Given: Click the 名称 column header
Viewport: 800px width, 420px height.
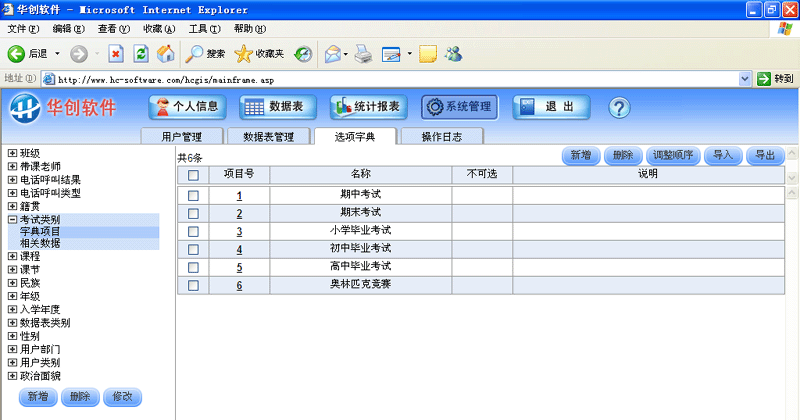Looking at the screenshot, I should [x=361, y=175].
